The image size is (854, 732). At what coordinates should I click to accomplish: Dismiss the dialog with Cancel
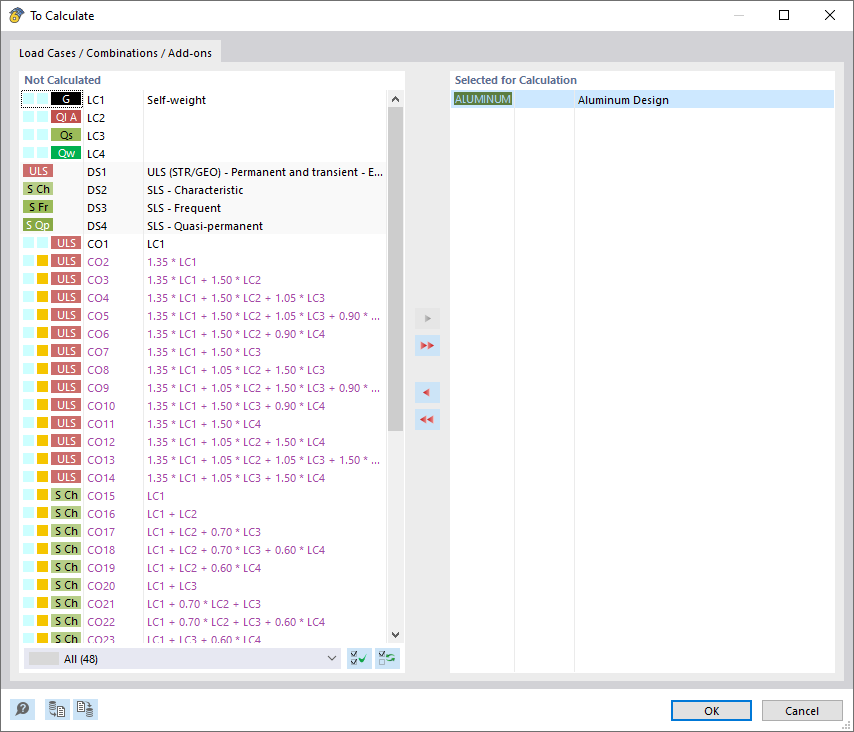pyautogui.click(x=802, y=710)
